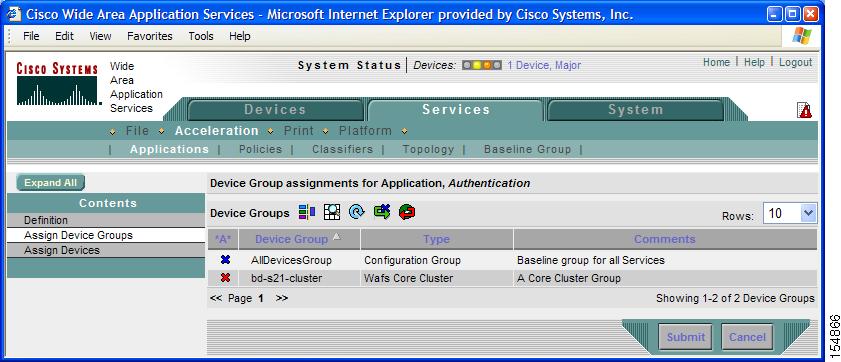Select the Acceleration submenu
The image size is (841, 362).
point(217,131)
